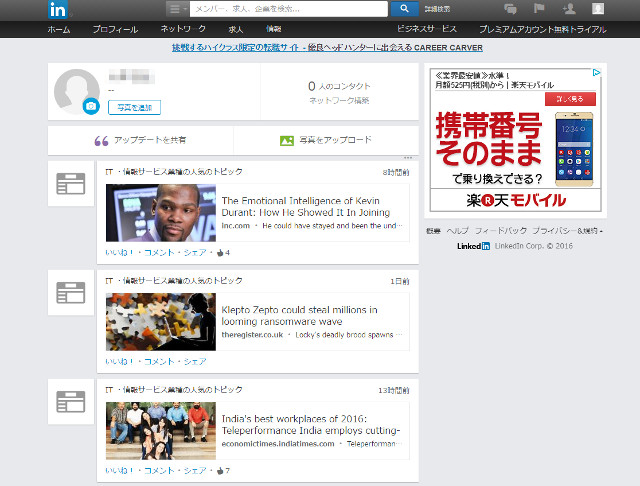Click the '13時間前' timestamp on third post

(393, 391)
